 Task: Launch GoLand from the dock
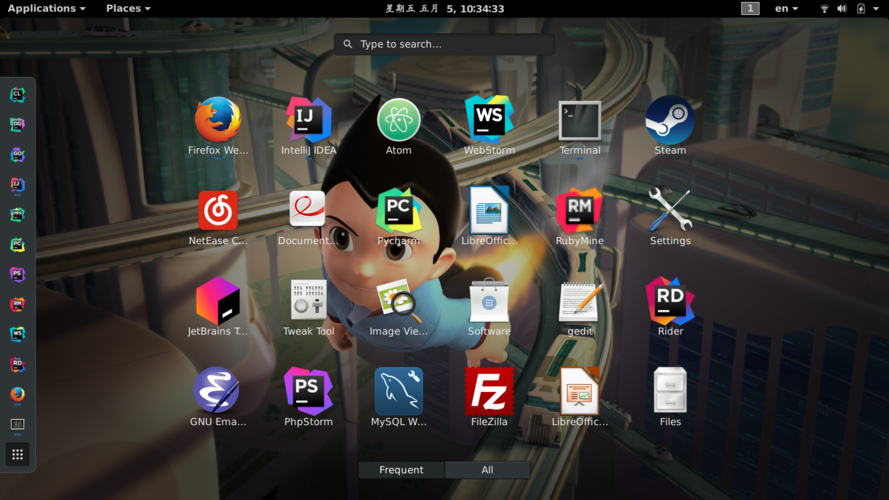click(18, 155)
